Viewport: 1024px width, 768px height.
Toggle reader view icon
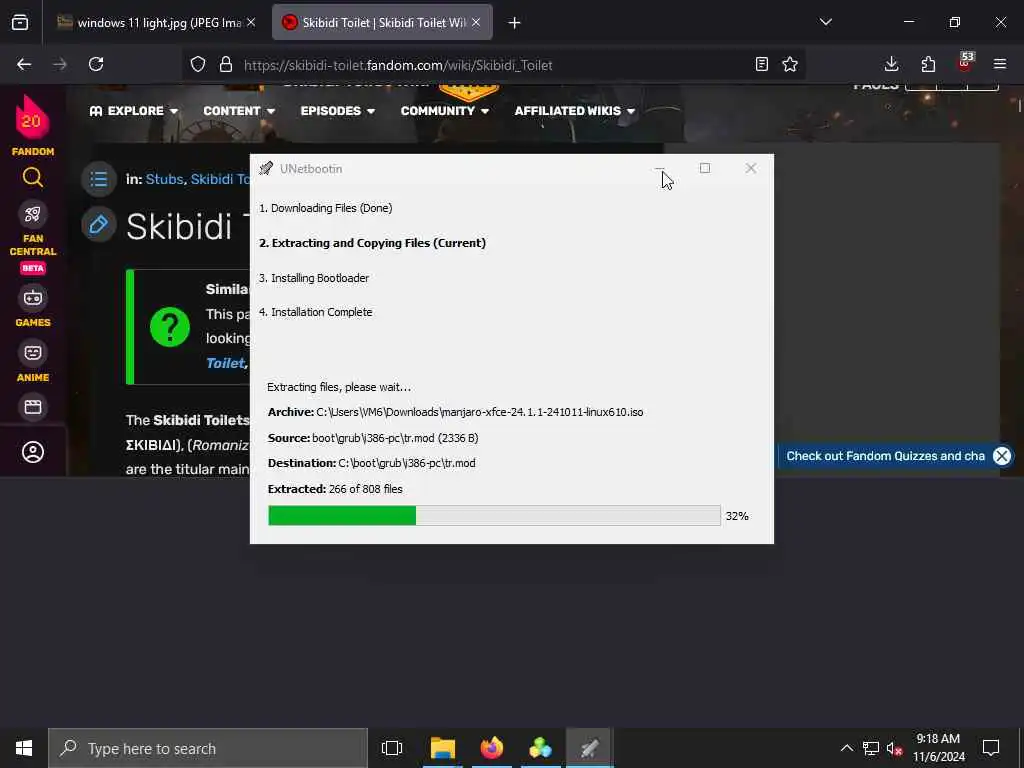click(x=761, y=64)
